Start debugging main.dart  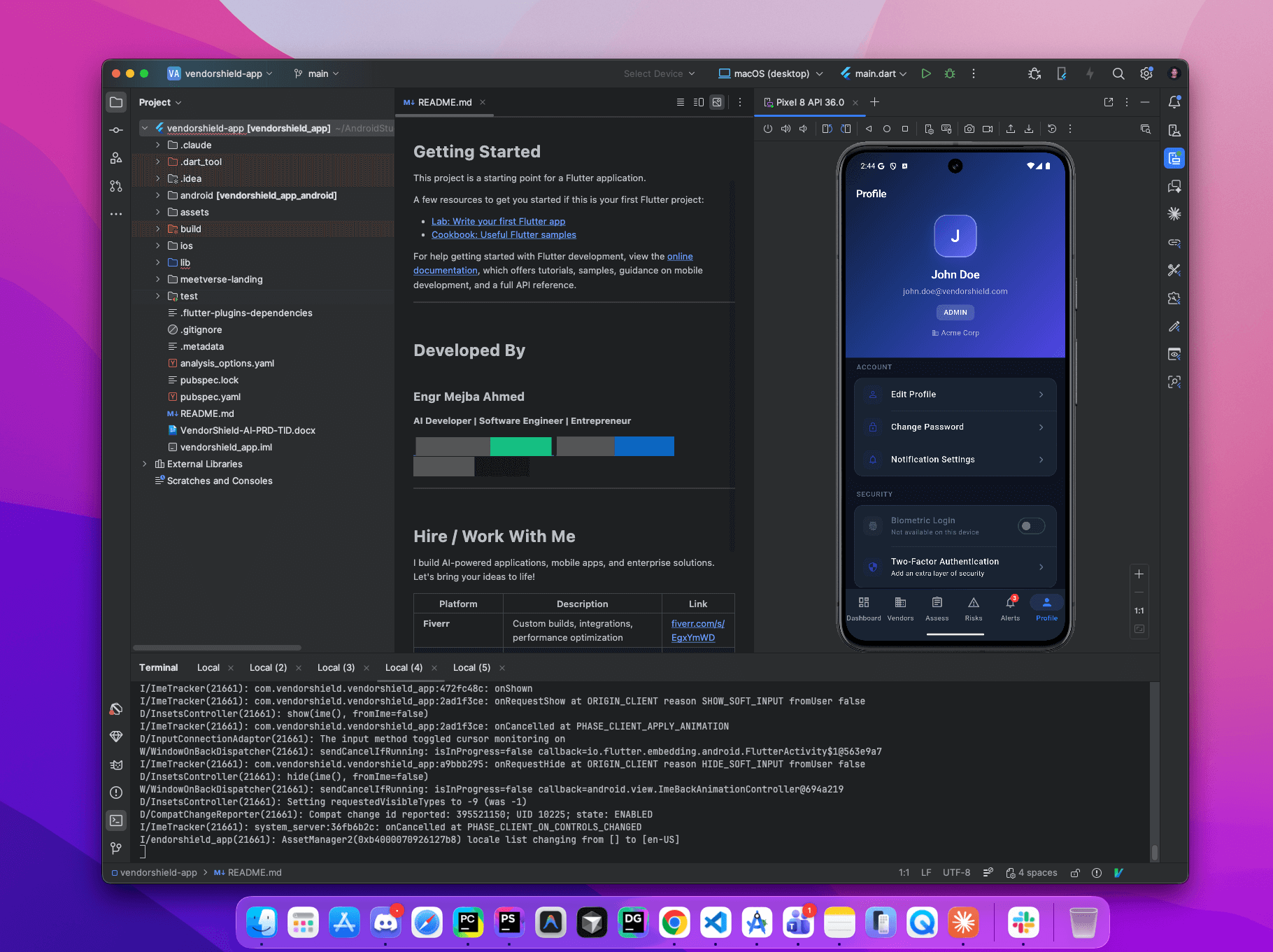950,73
